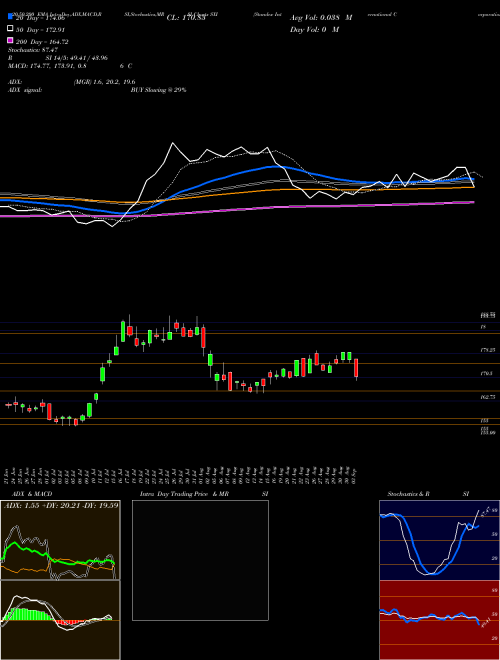Open the red RSI chart panel
500x660 pixels.
tap(439, 620)
